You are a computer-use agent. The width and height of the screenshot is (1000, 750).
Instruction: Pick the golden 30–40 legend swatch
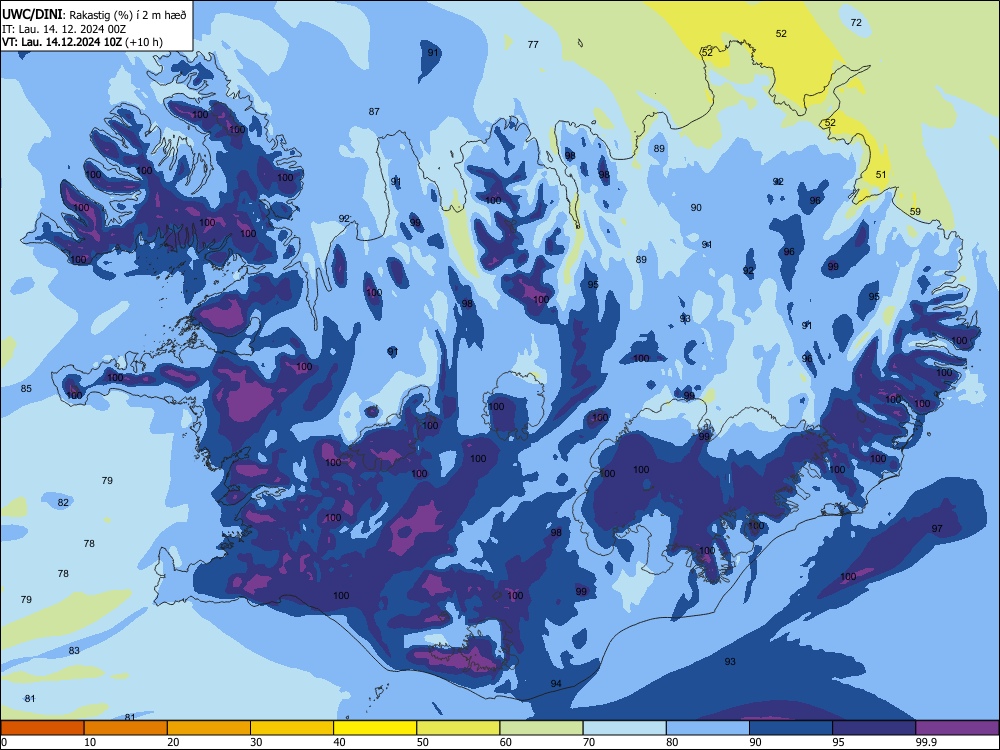point(292,728)
